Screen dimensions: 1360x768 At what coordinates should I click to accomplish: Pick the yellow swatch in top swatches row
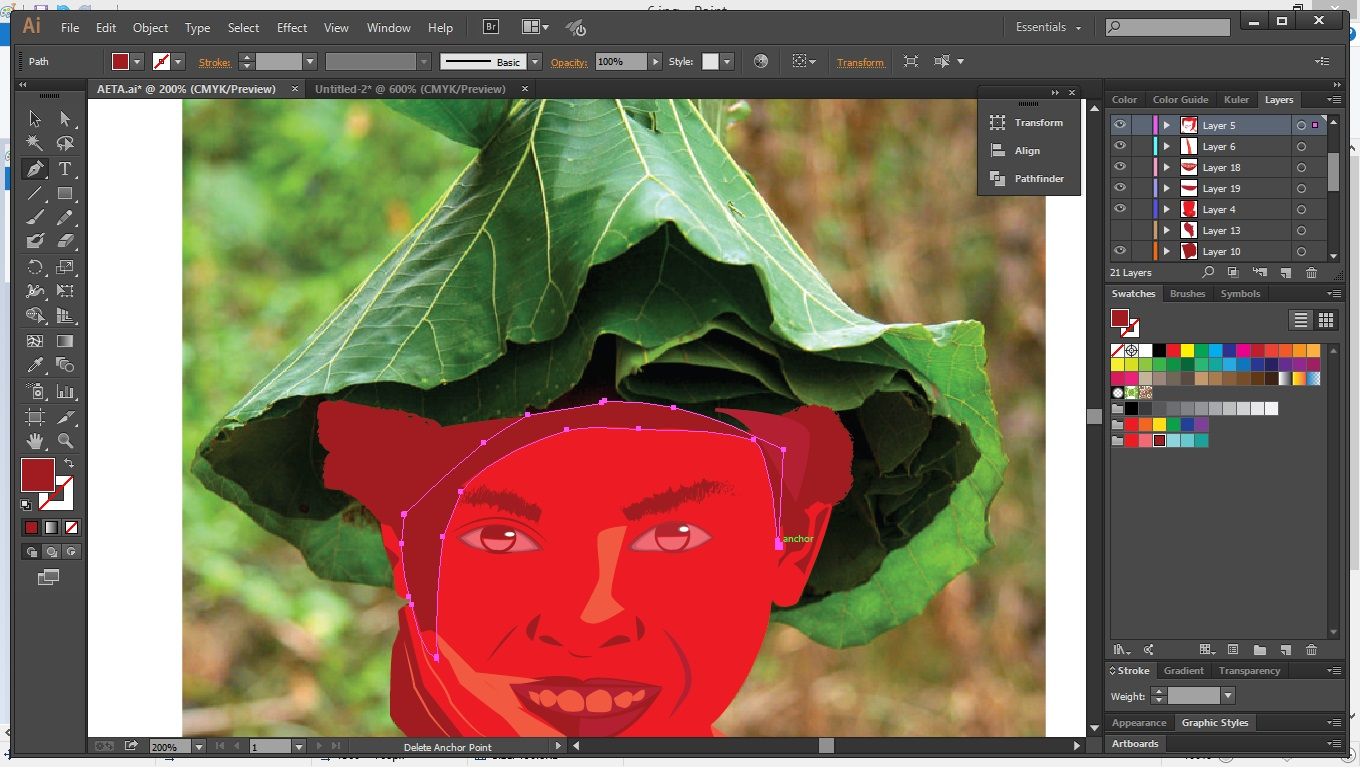pos(1187,350)
